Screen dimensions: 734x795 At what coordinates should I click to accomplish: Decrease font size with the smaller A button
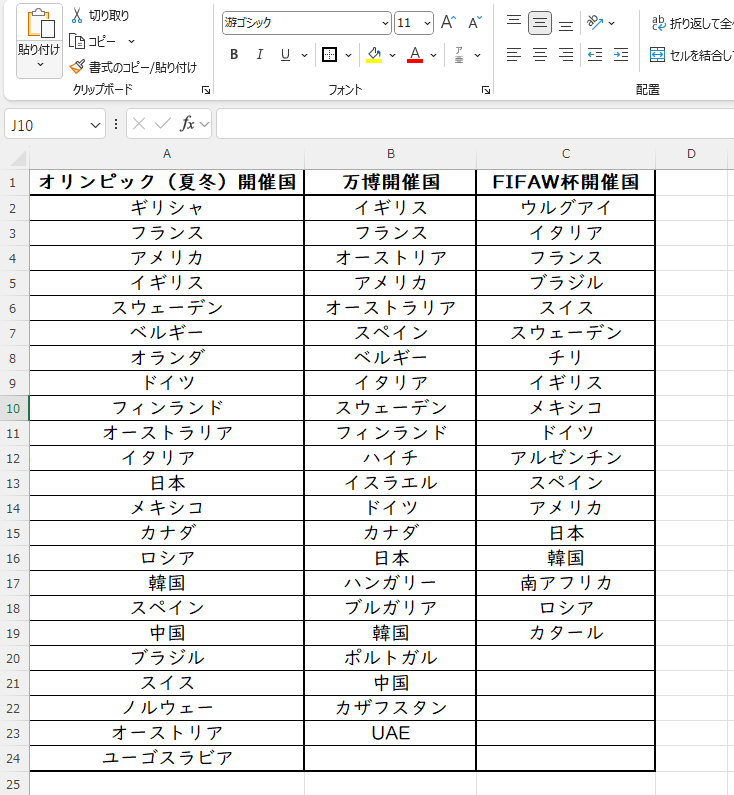(x=474, y=22)
